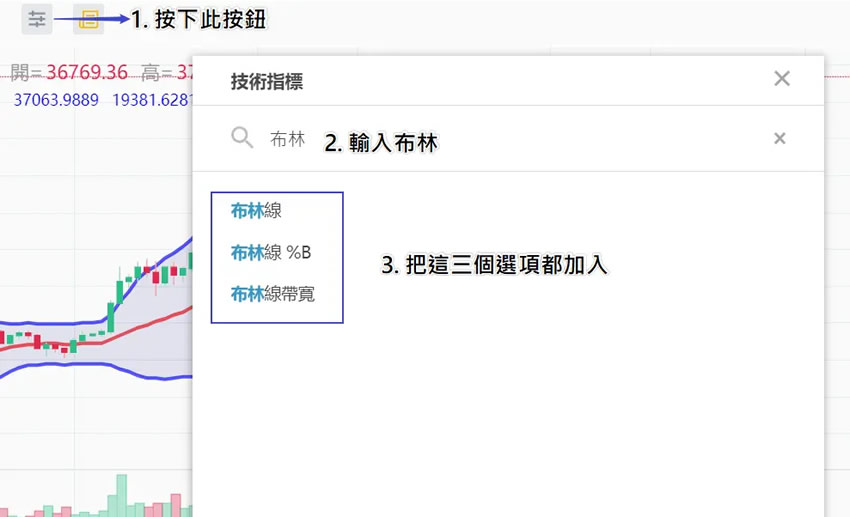
Task: Click the indicator value starting 19381
Action: point(152,100)
